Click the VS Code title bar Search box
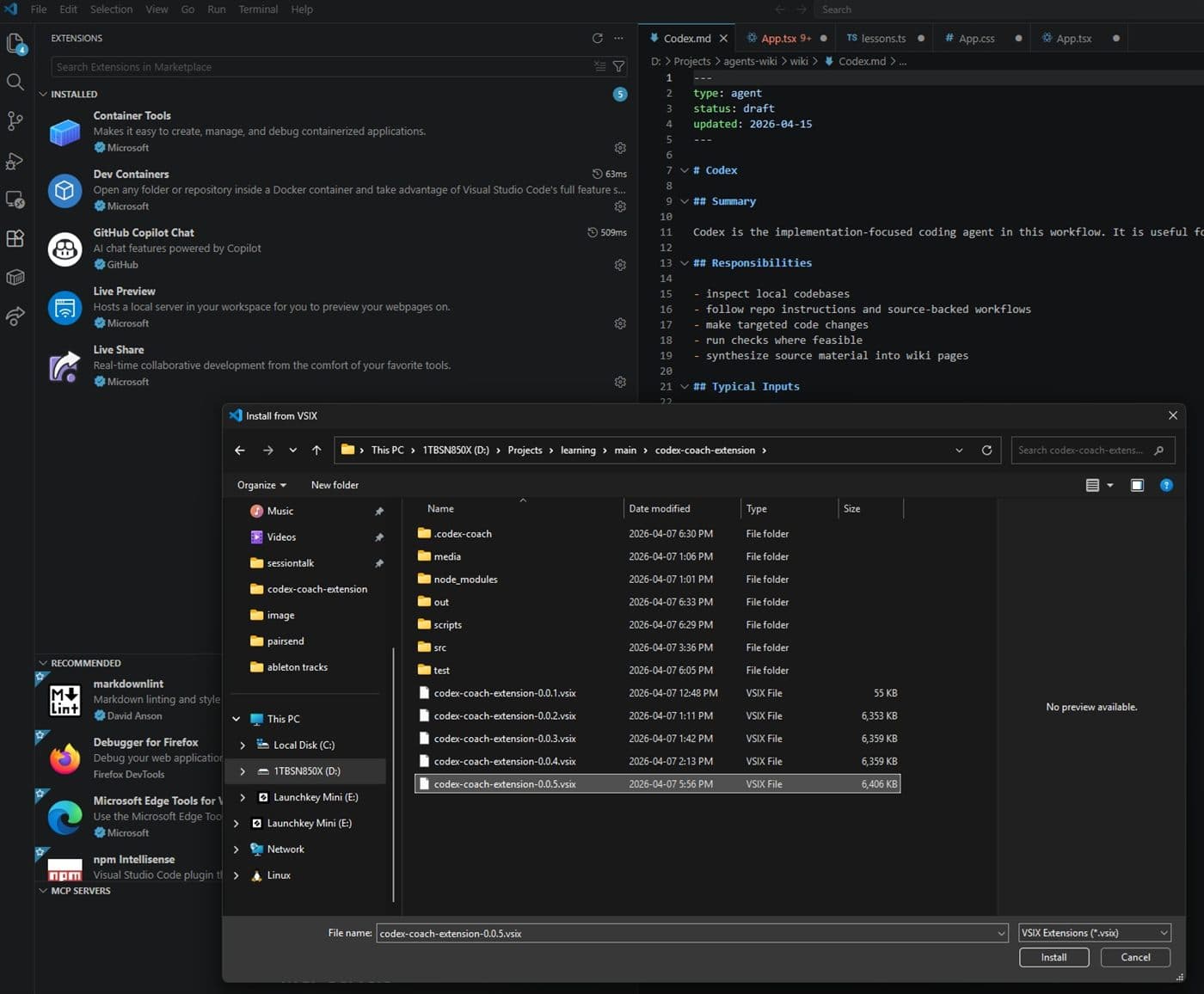The image size is (1204, 994). point(1010,9)
